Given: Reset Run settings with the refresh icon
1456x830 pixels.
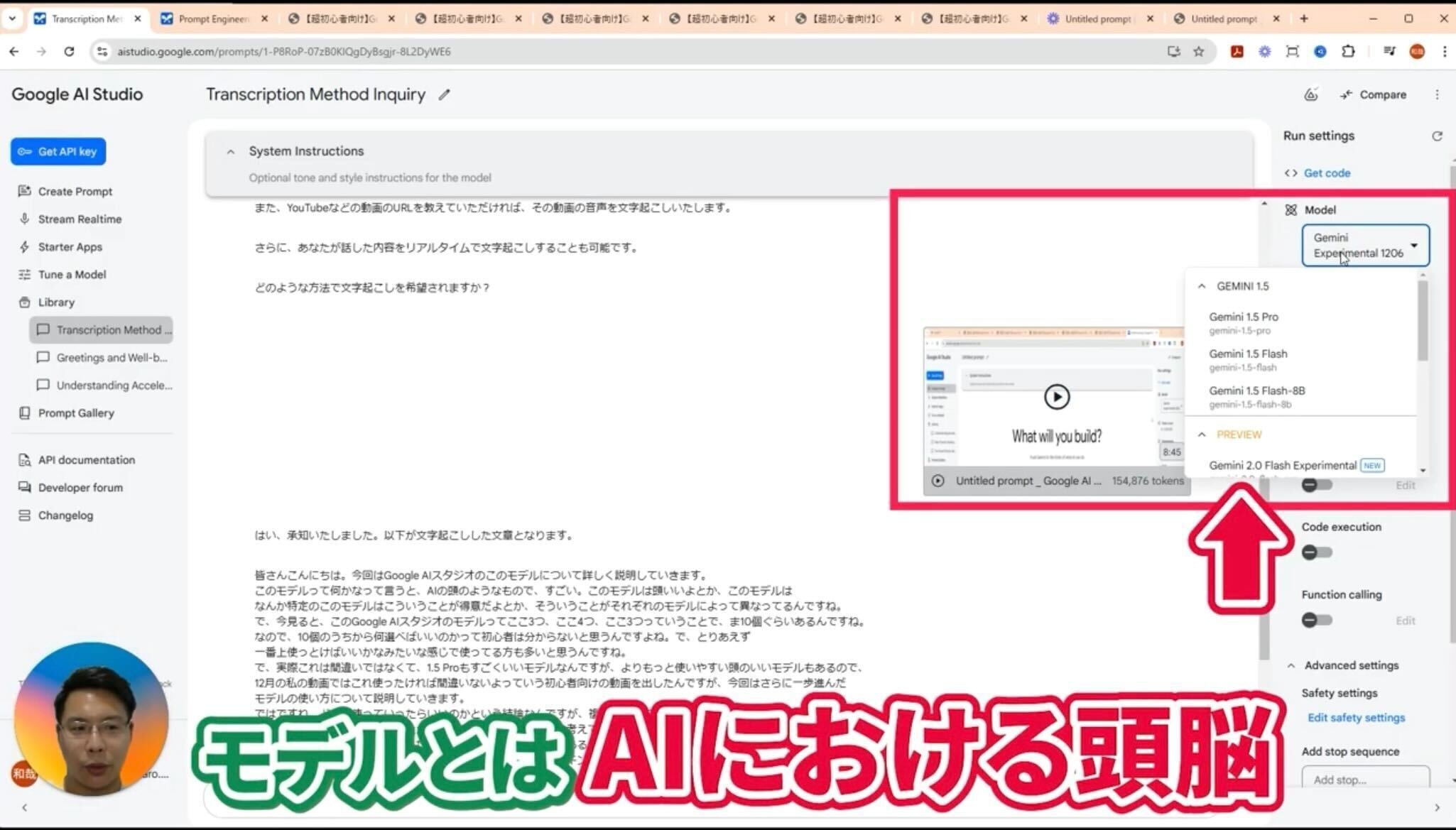Looking at the screenshot, I should point(1438,136).
